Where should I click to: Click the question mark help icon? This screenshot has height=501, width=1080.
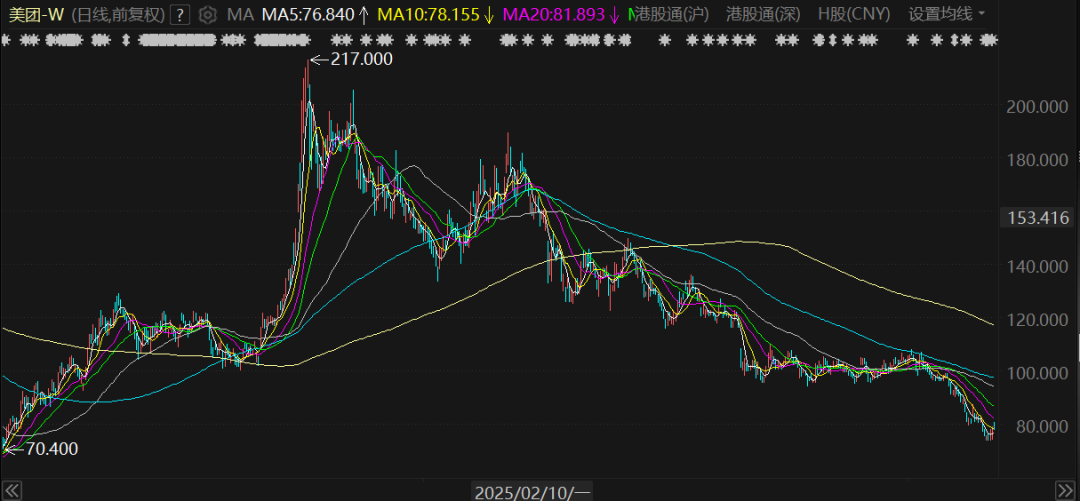(179, 15)
